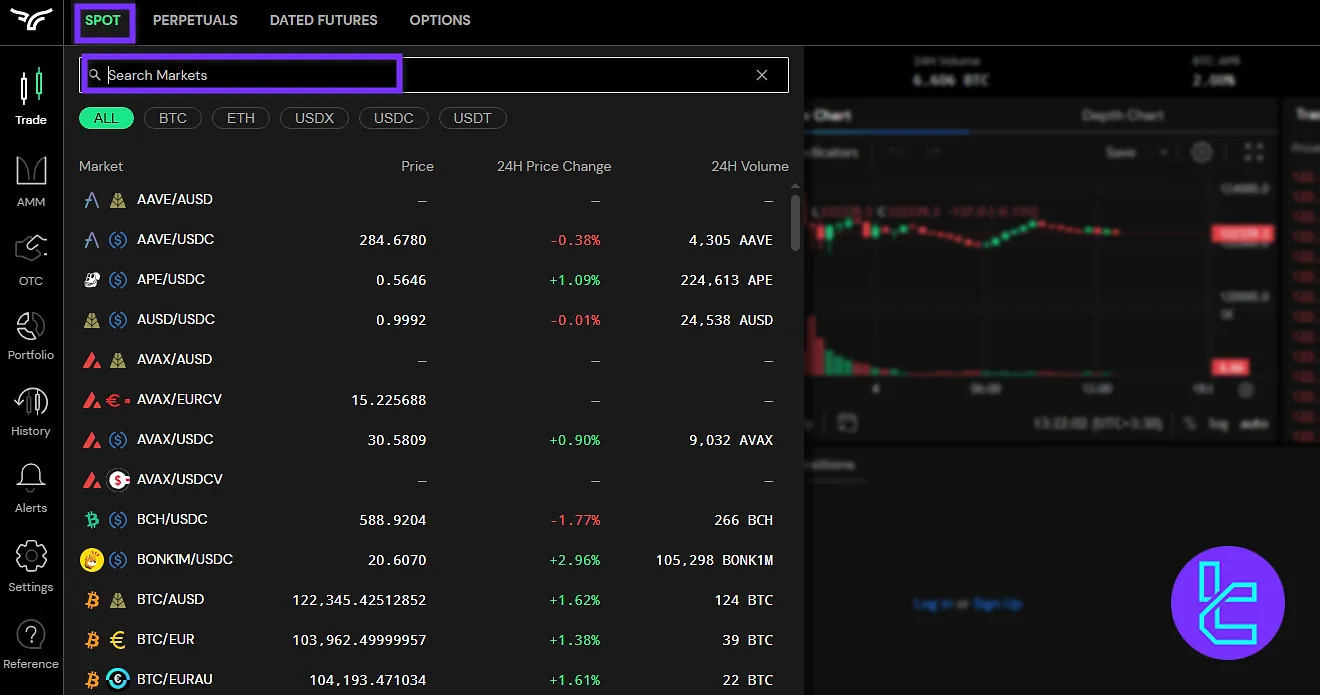Screen dimensions: 1320x695
Task: Toggle the BTC market filter chip
Action: (x=172, y=118)
